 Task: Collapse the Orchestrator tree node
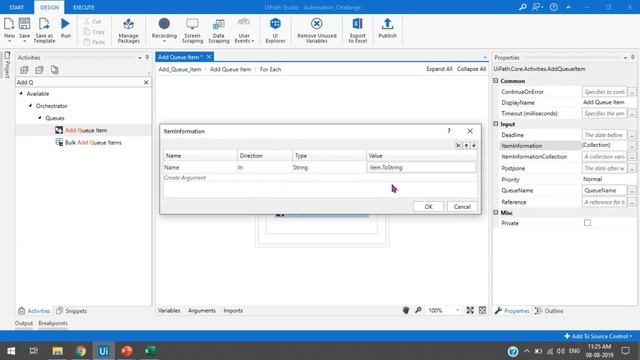click(30, 106)
